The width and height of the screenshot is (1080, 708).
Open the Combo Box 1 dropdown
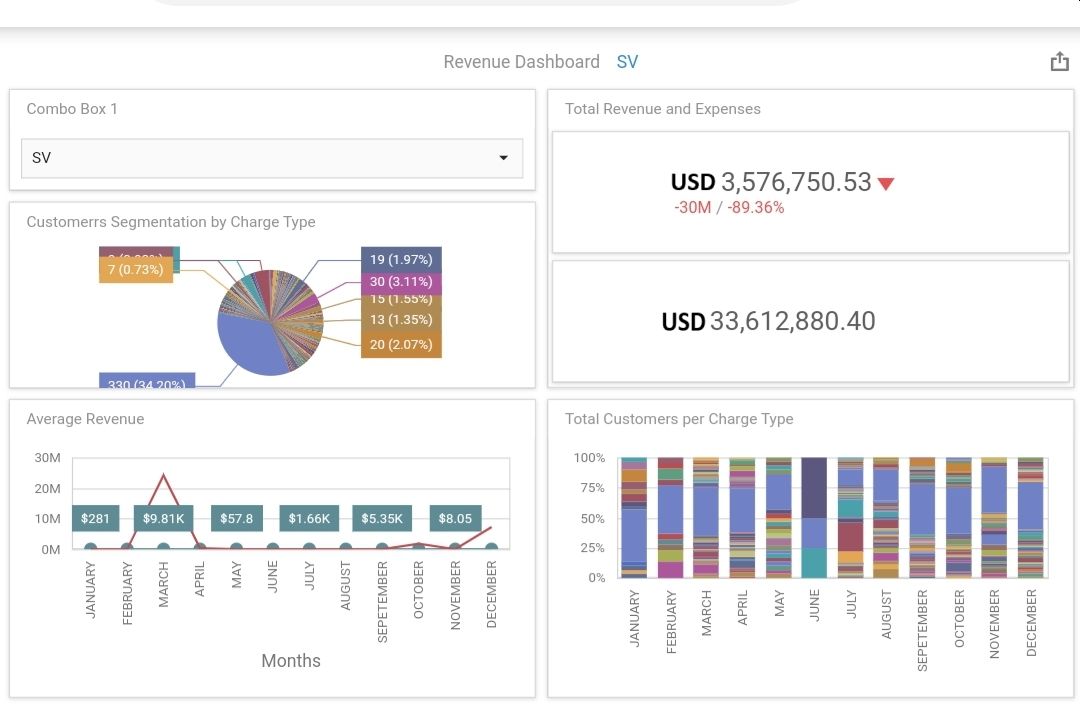click(272, 158)
